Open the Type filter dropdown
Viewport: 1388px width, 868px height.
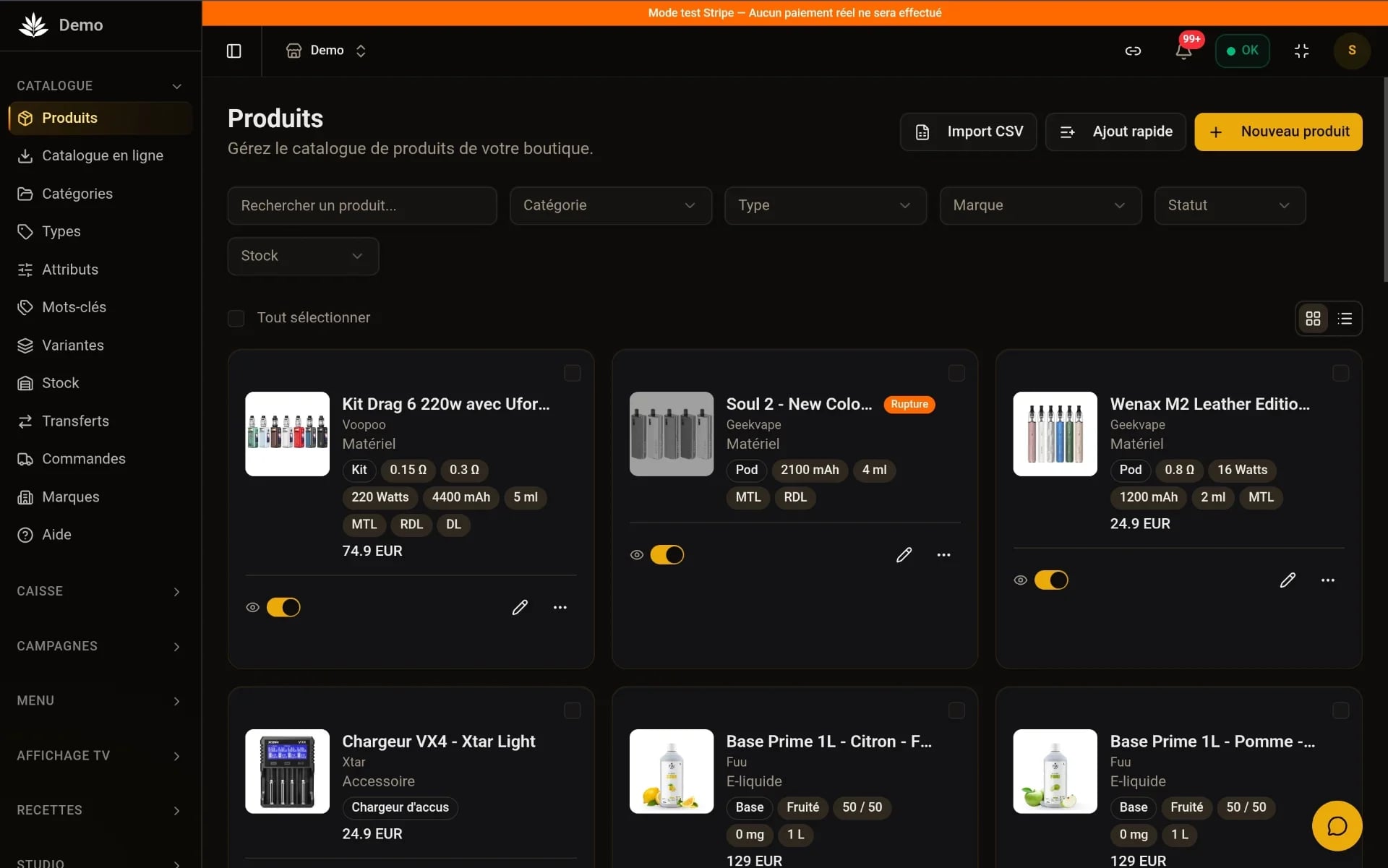826,205
